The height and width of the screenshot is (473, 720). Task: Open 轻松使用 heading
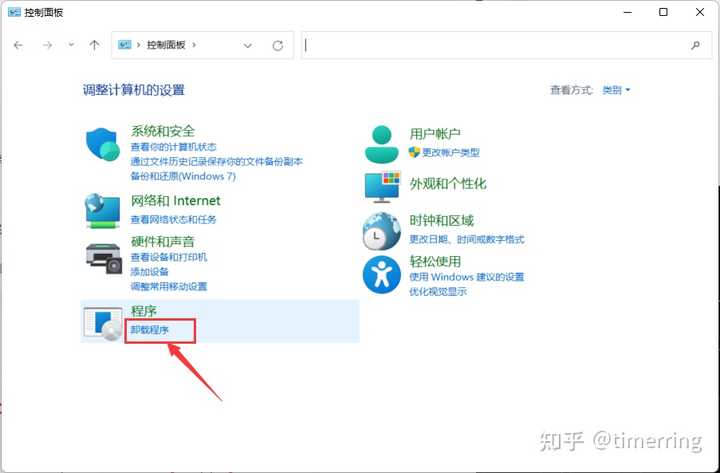(x=435, y=261)
